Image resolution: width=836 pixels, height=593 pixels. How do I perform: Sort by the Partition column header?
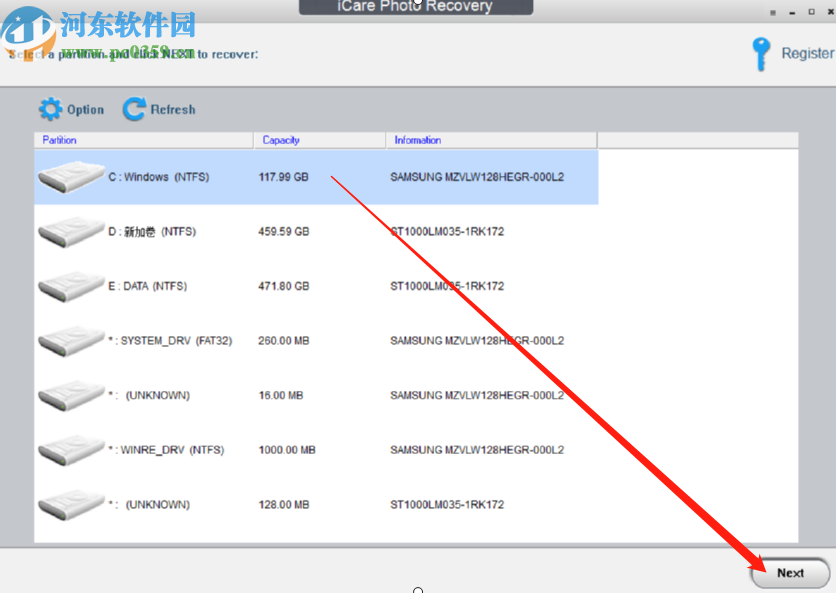(143, 140)
